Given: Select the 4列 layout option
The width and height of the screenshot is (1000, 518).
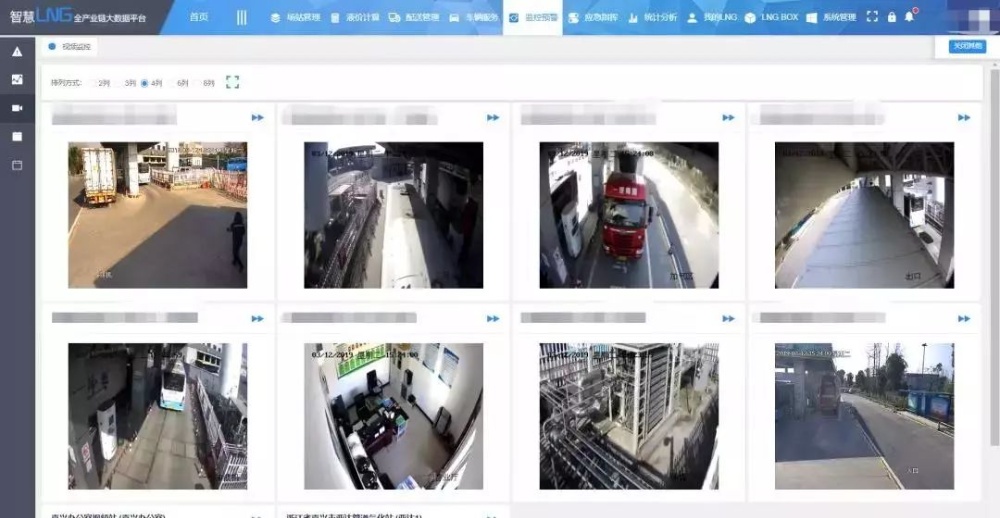Looking at the screenshot, I should [x=152, y=83].
